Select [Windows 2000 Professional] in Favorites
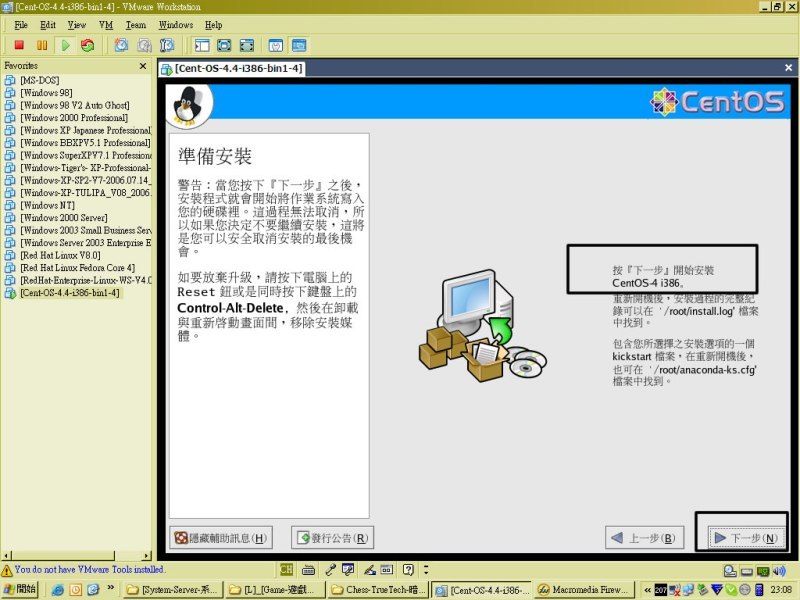Screen dimensions: 800x600 tap(74, 118)
